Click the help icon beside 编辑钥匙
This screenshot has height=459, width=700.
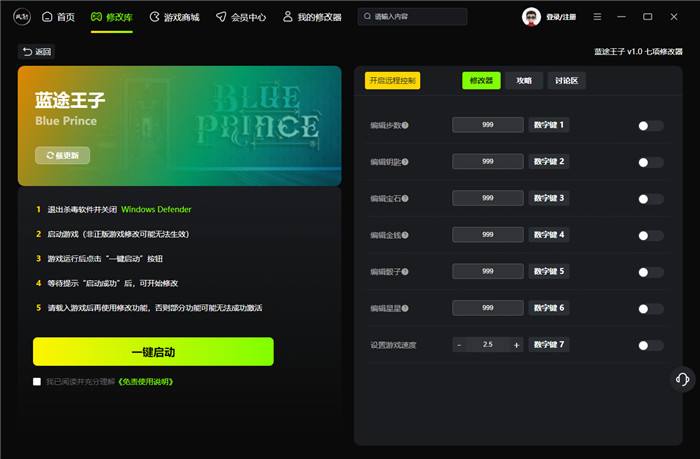405,162
